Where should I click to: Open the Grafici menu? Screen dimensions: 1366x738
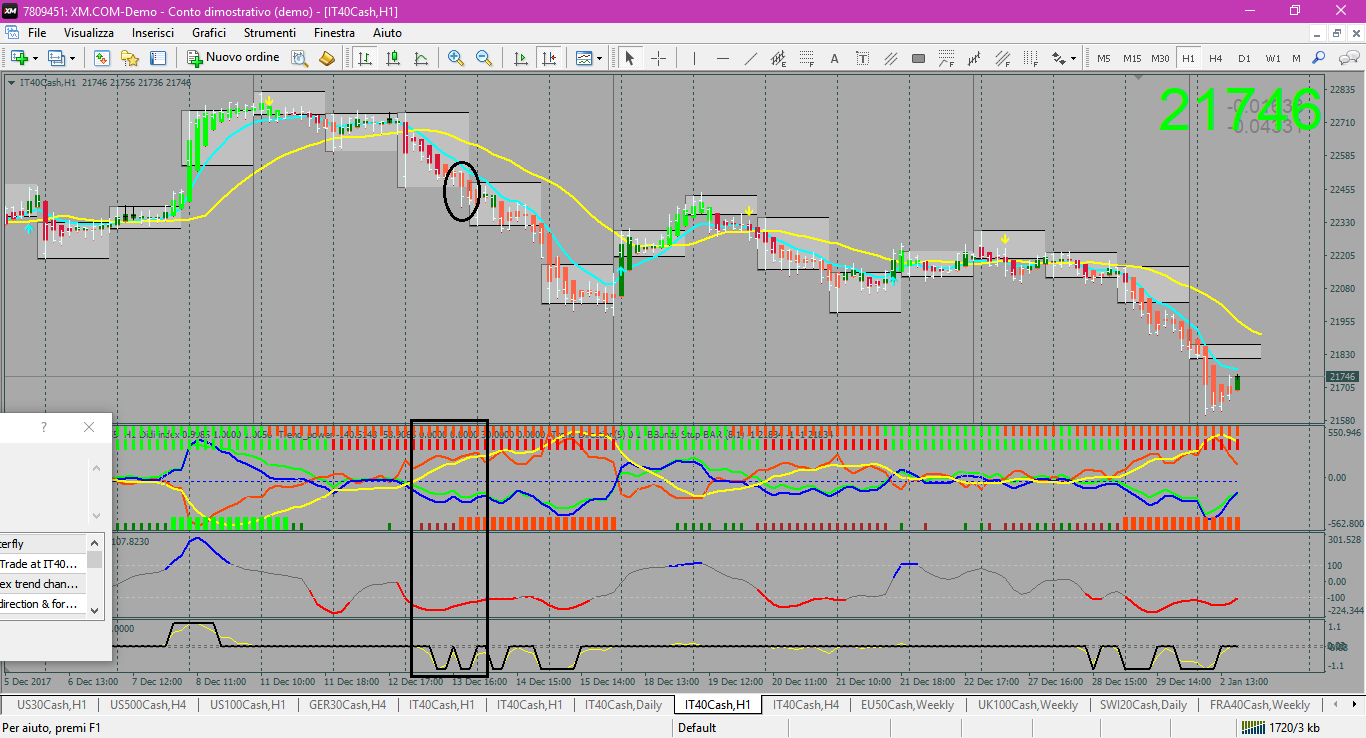(209, 33)
